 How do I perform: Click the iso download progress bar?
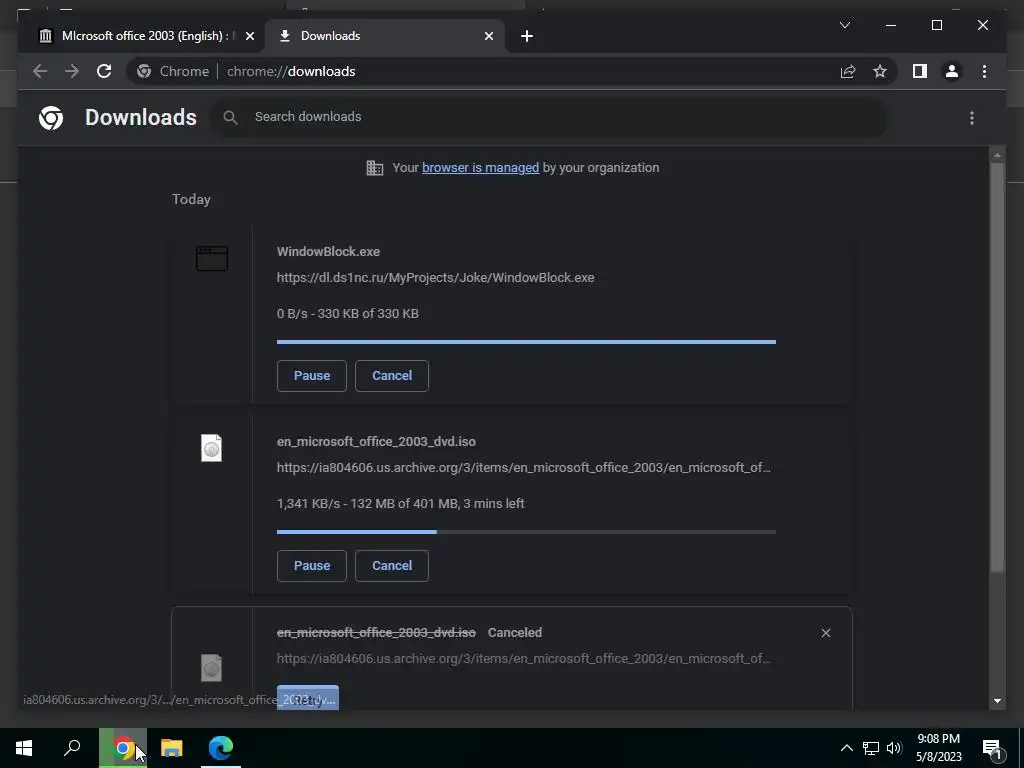[526, 532]
